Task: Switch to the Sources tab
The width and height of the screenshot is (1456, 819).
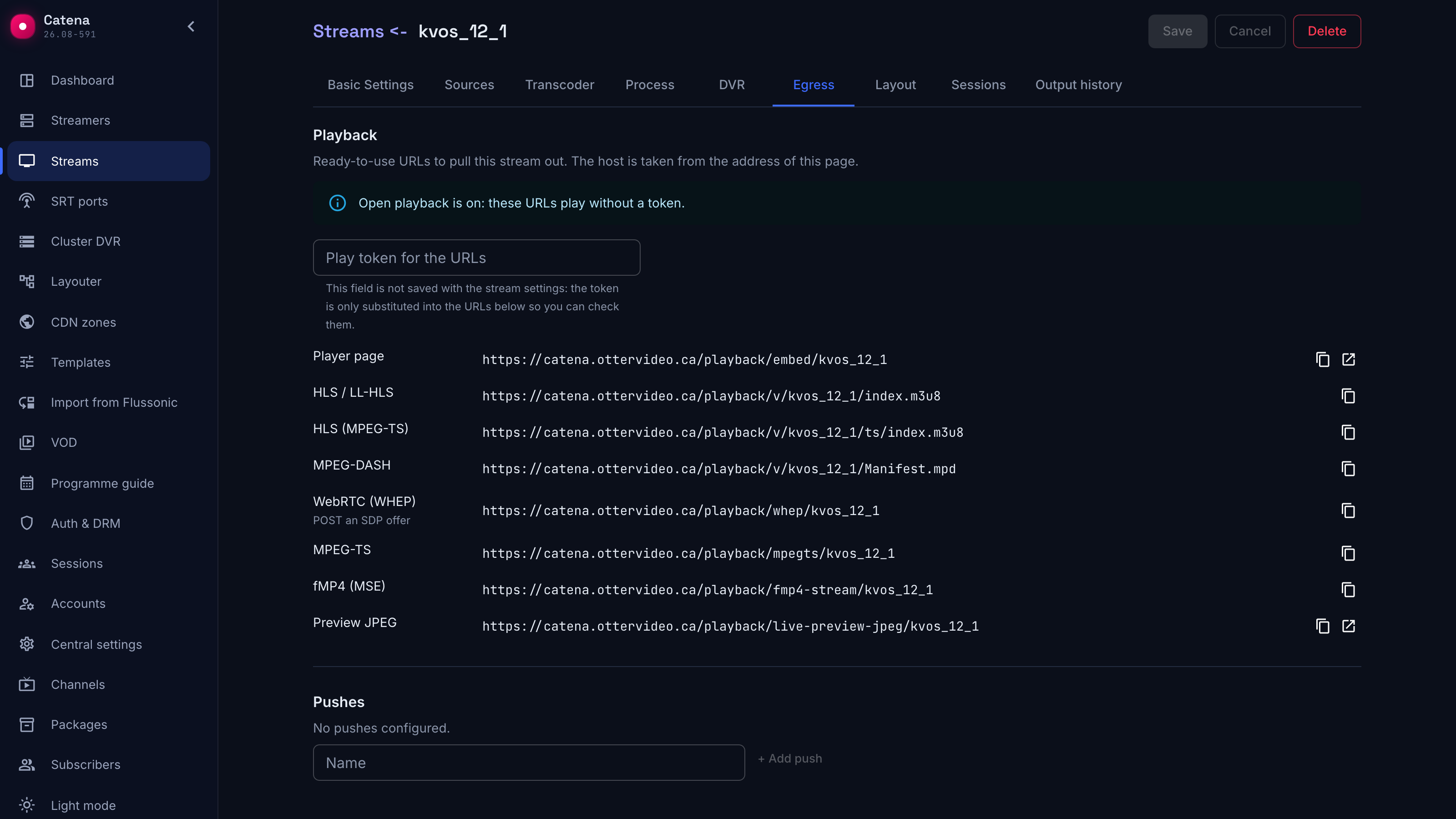Action: (469, 85)
